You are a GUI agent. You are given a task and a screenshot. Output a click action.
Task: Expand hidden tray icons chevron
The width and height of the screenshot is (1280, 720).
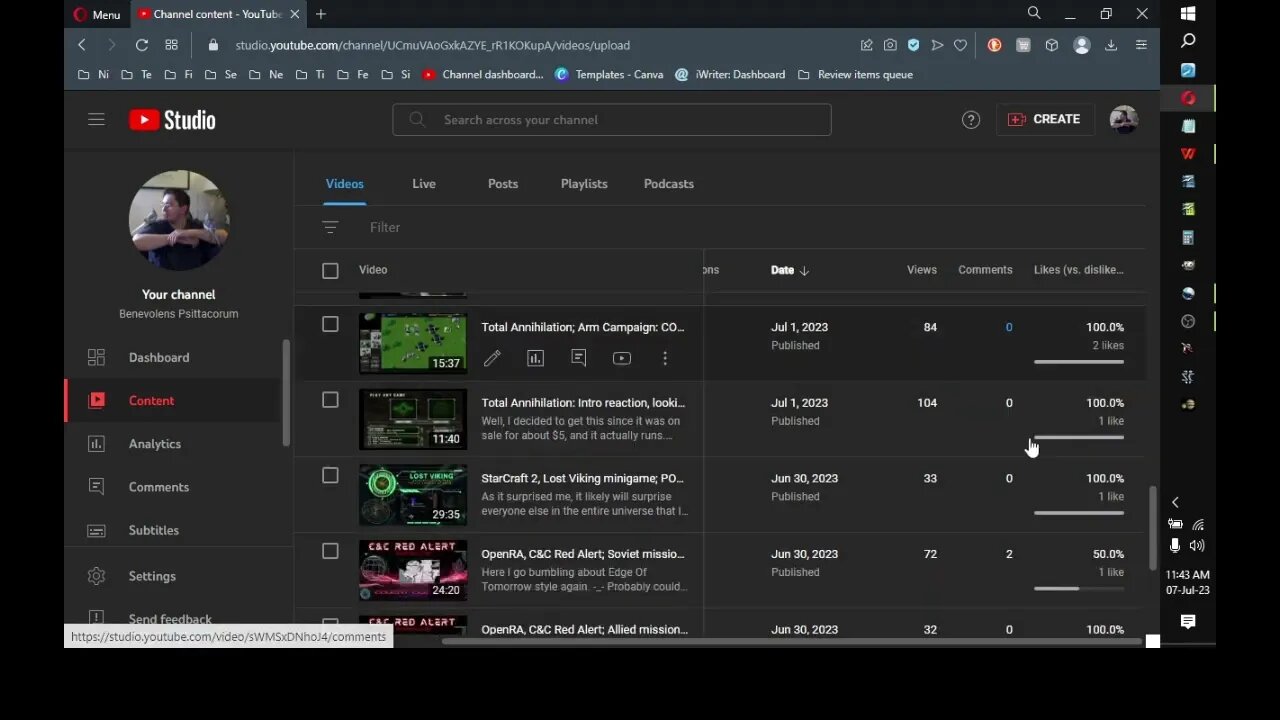[1175, 502]
